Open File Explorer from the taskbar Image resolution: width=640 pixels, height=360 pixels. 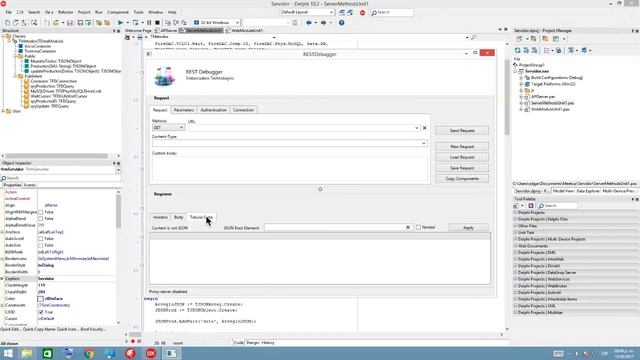(x=27, y=353)
